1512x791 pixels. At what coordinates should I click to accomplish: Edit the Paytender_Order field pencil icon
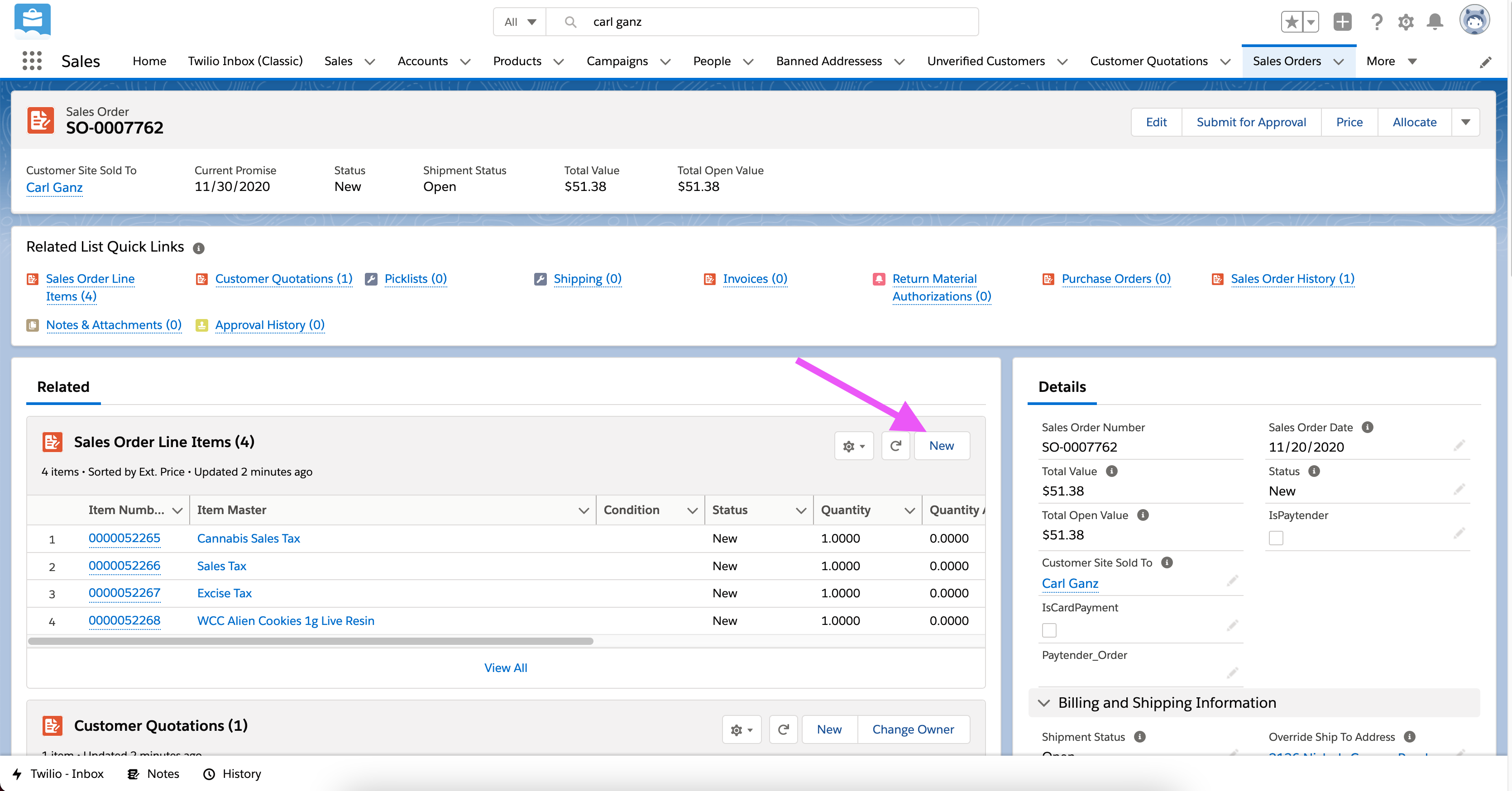coord(1232,672)
